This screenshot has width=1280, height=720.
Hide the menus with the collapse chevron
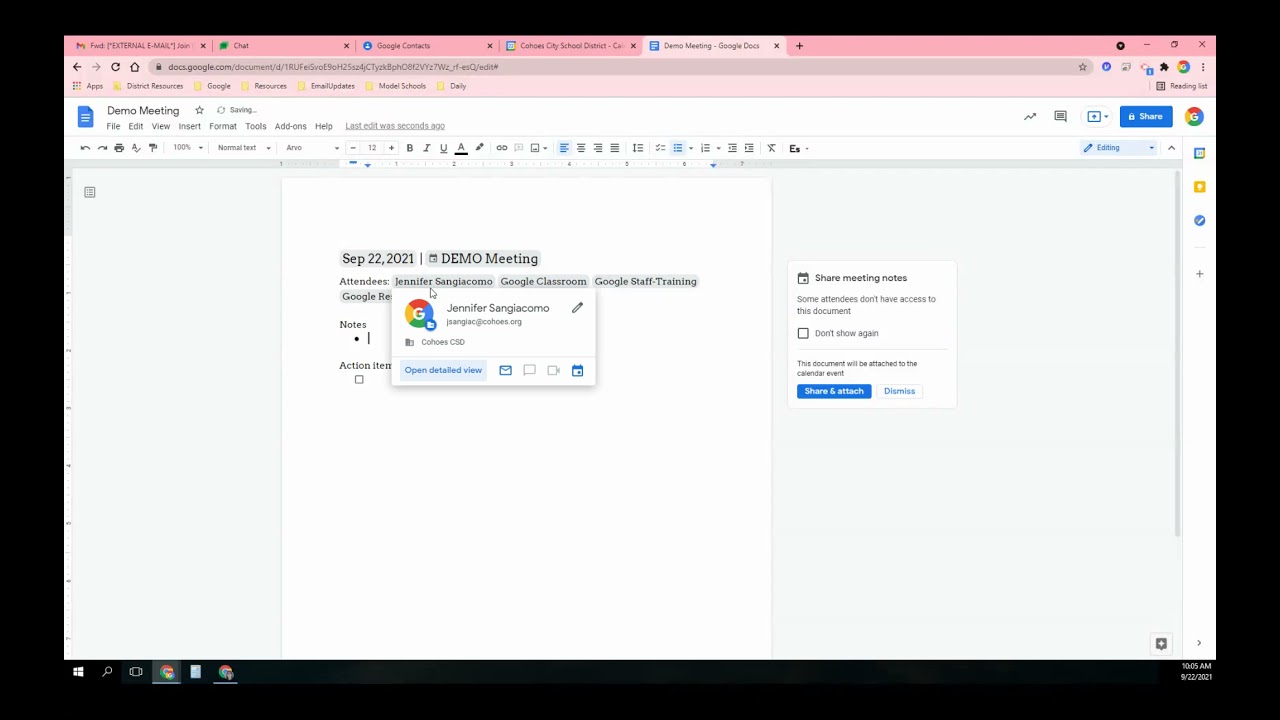[x=1171, y=148]
